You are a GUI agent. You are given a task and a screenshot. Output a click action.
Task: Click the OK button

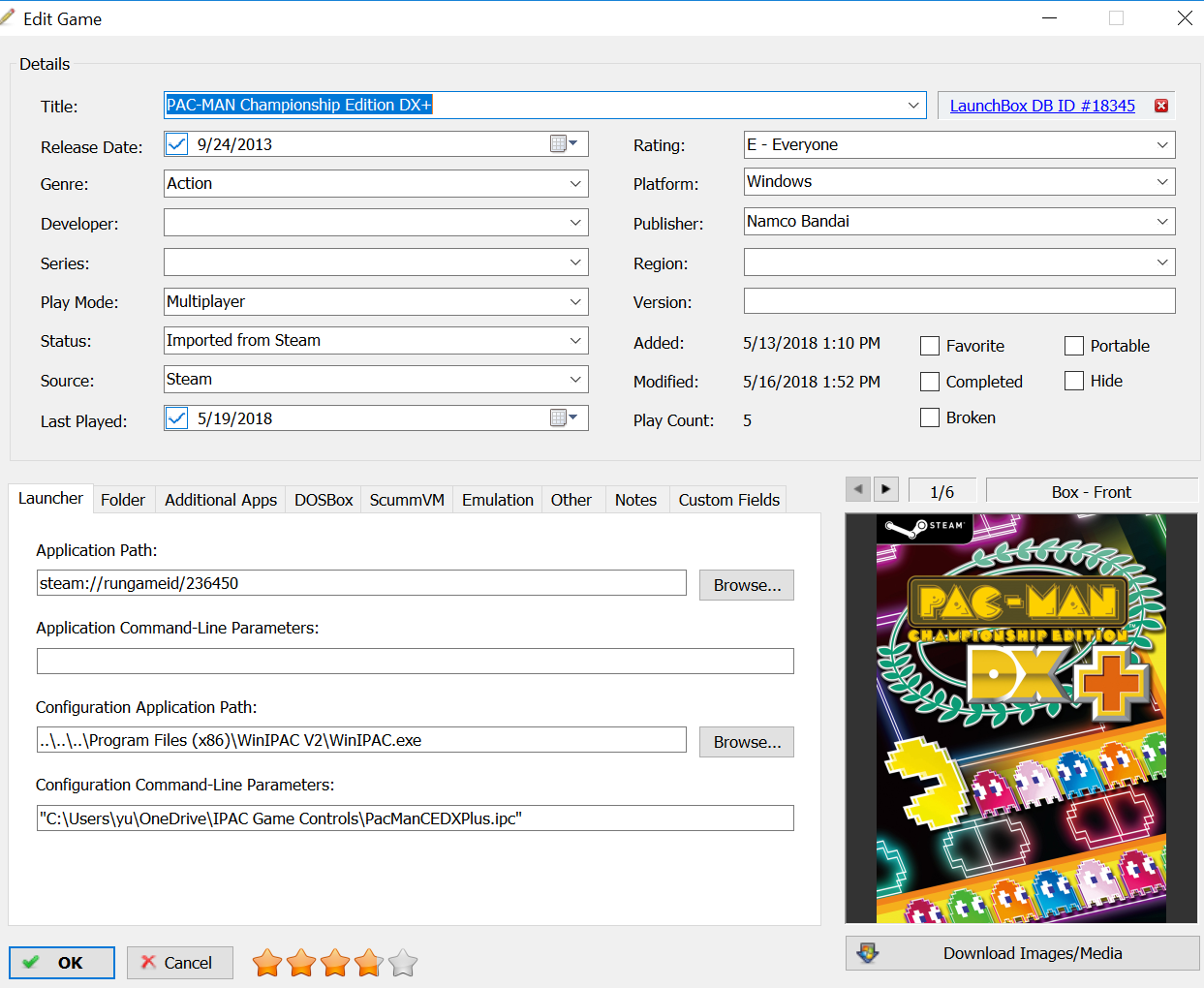[x=62, y=963]
